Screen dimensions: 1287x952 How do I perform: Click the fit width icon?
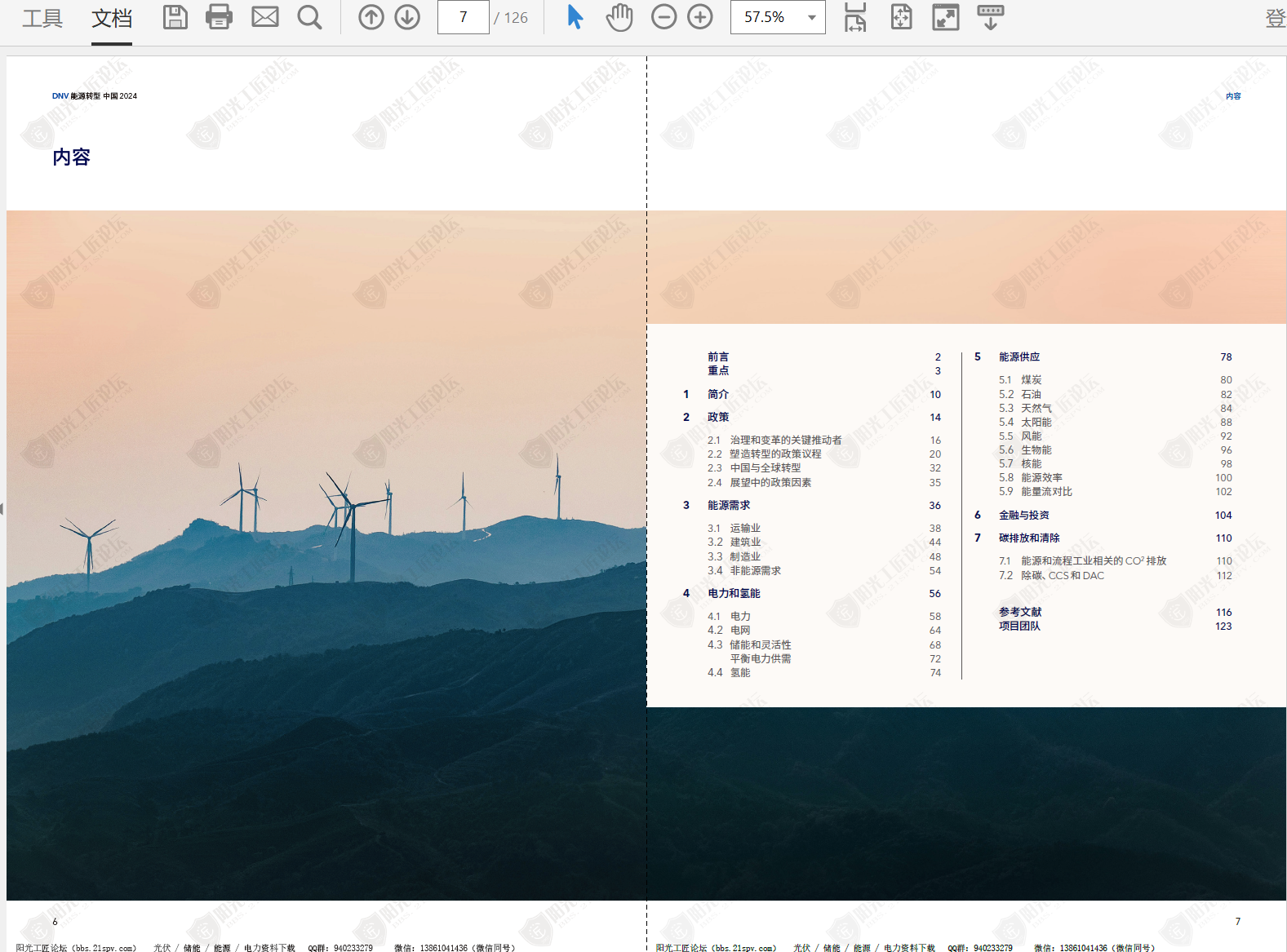tap(855, 17)
